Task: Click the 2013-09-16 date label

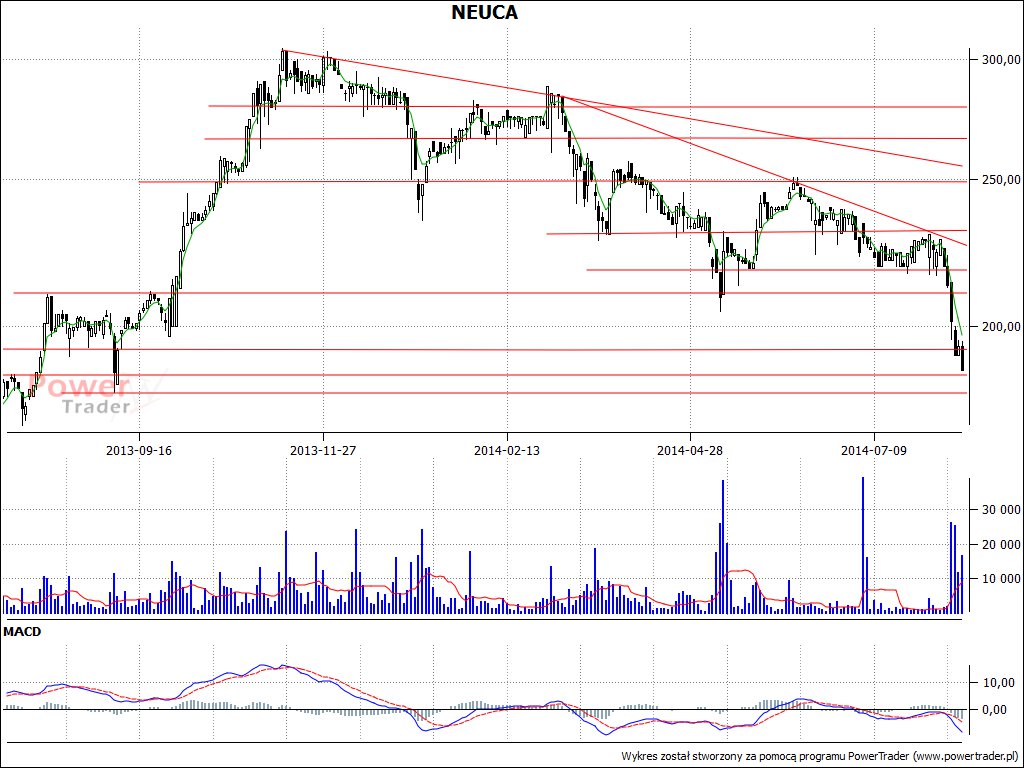Action: coord(139,450)
